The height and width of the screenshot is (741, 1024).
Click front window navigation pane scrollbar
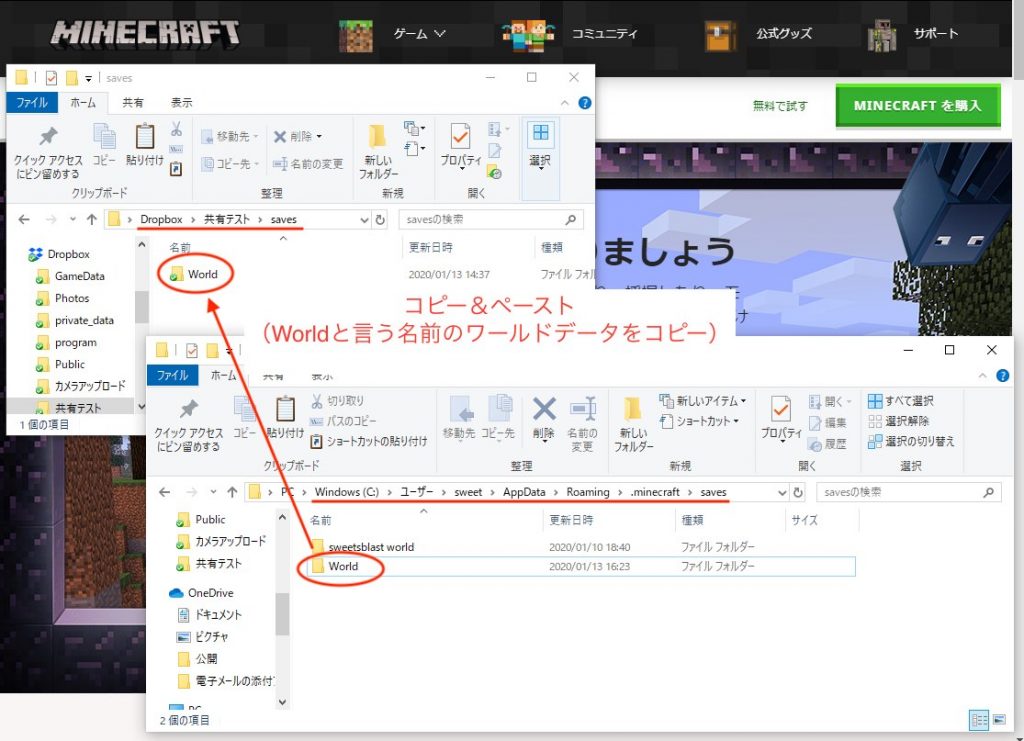[282, 613]
